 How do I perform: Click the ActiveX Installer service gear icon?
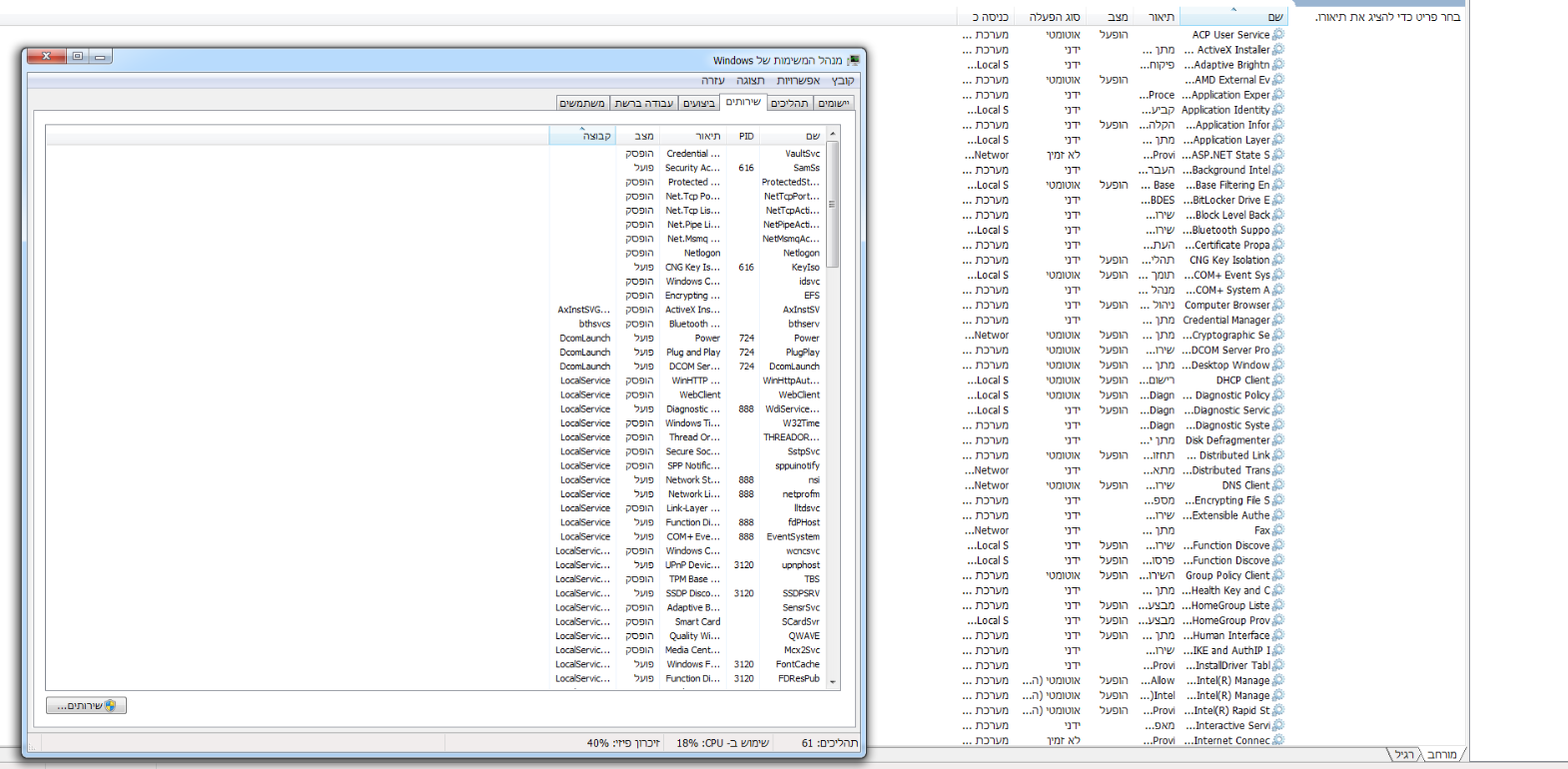coord(1278,49)
